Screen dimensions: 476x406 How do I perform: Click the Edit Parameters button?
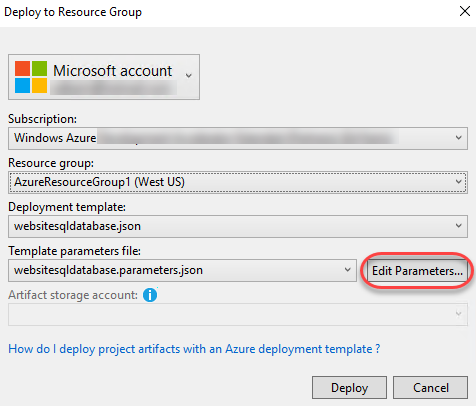coord(417,271)
